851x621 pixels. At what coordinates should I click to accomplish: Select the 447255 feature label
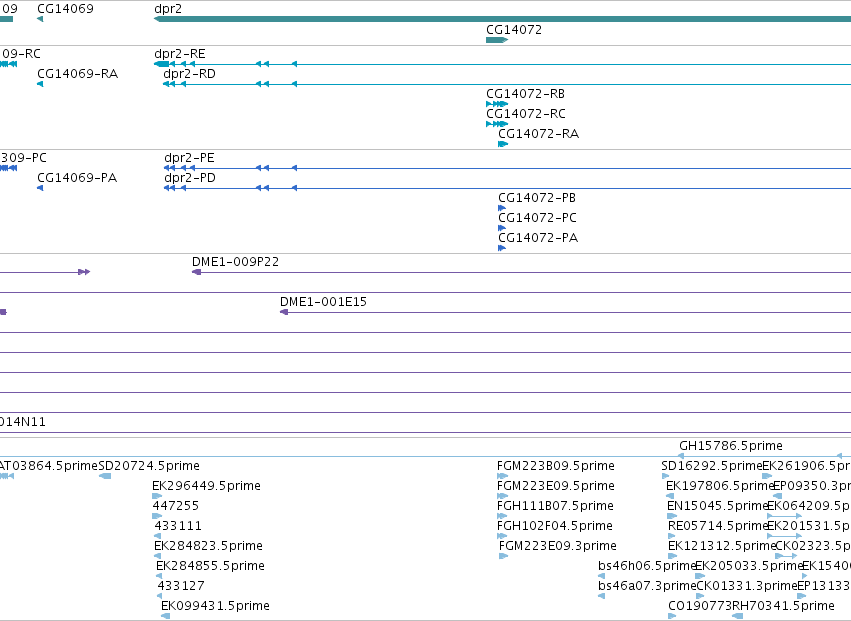coord(175,506)
